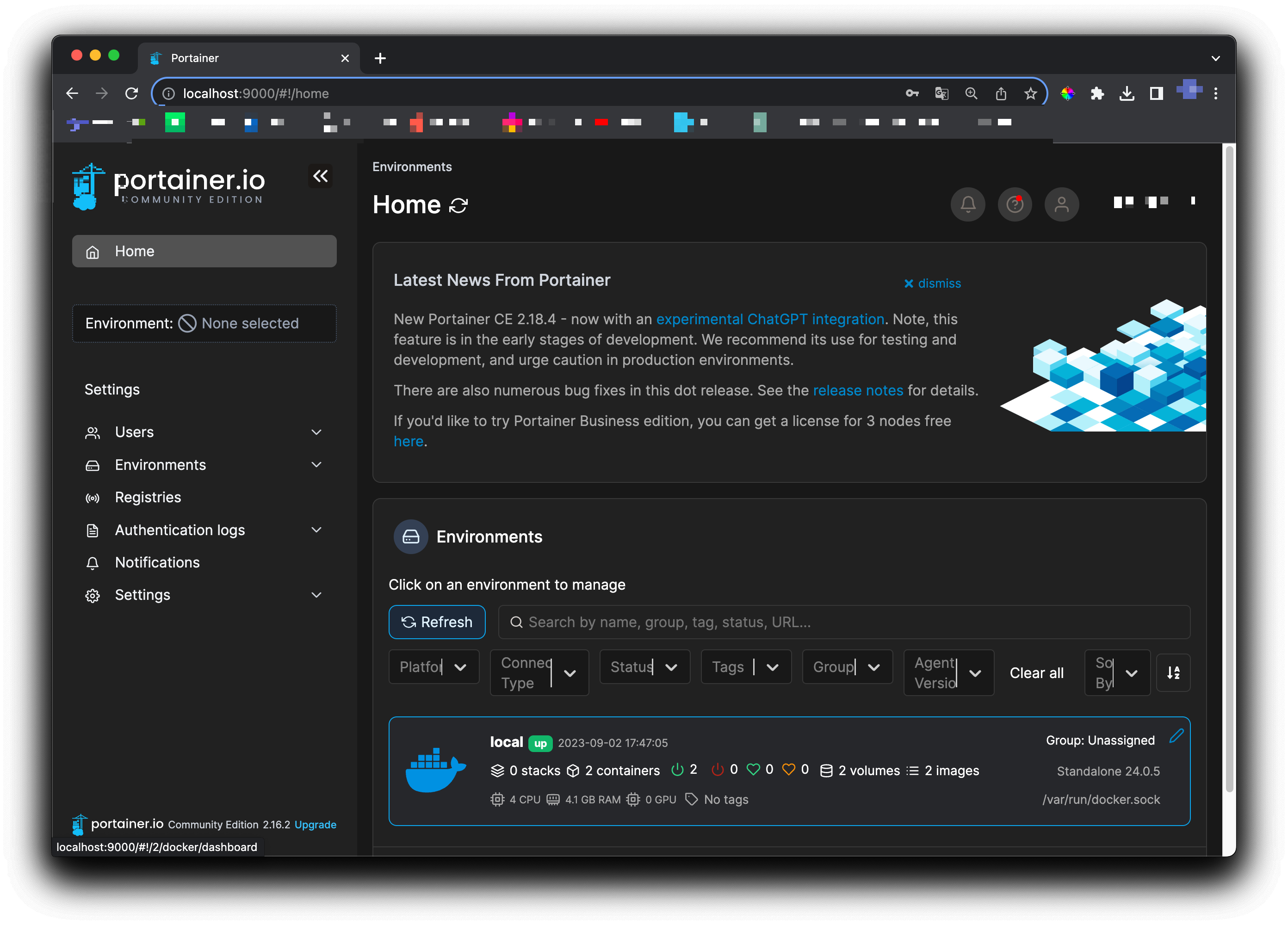The image size is (1288, 925).
Task: Expand Authentication logs sidebar section
Action: 316,530
